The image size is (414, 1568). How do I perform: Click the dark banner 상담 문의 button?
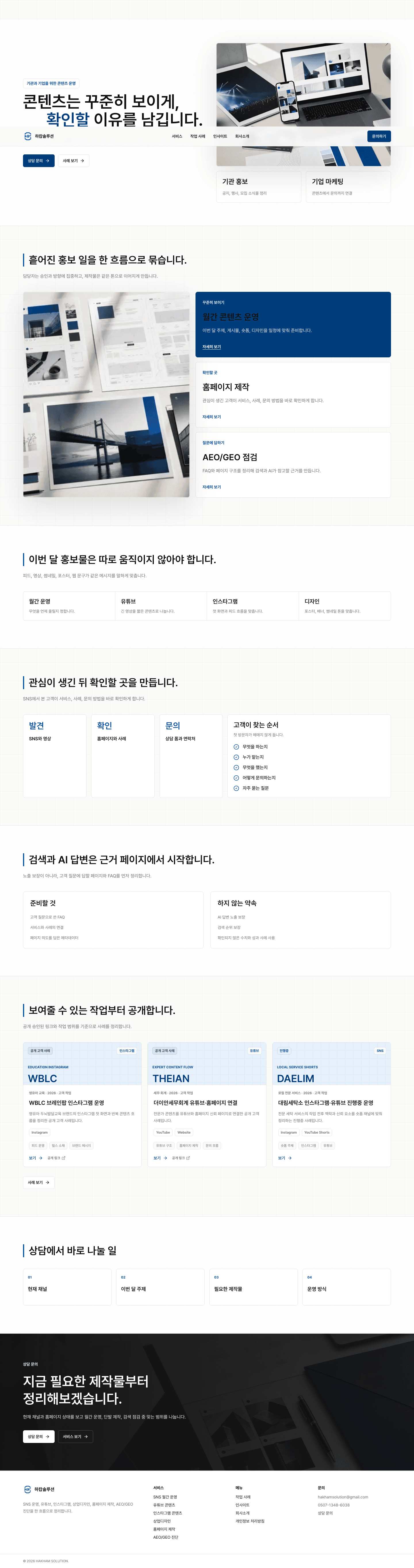[x=39, y=1437]
